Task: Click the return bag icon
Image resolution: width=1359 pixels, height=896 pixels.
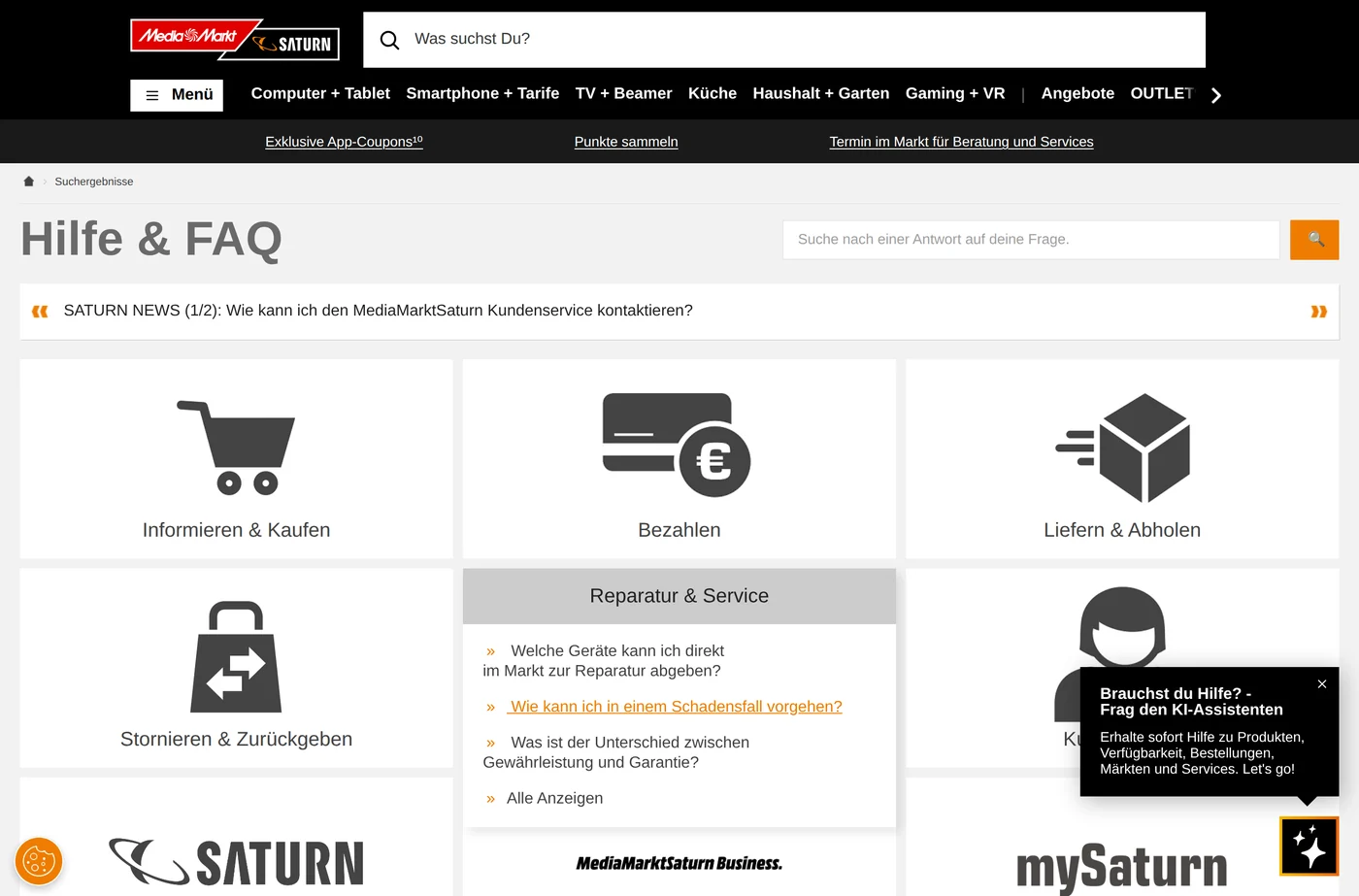Action: coord(236,657)
